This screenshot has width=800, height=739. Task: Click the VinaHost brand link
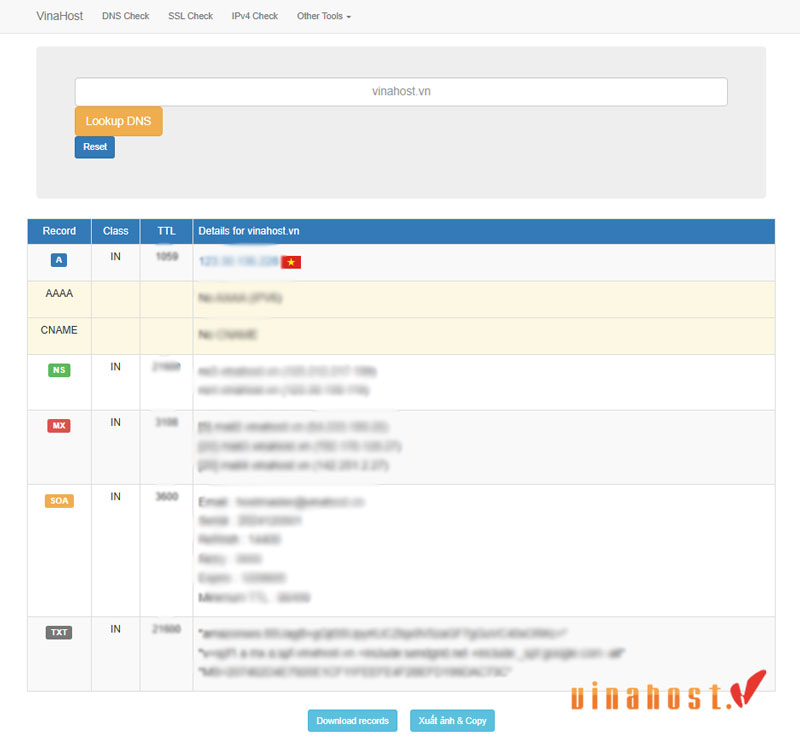pyautogui.click(x=59, y=16)
